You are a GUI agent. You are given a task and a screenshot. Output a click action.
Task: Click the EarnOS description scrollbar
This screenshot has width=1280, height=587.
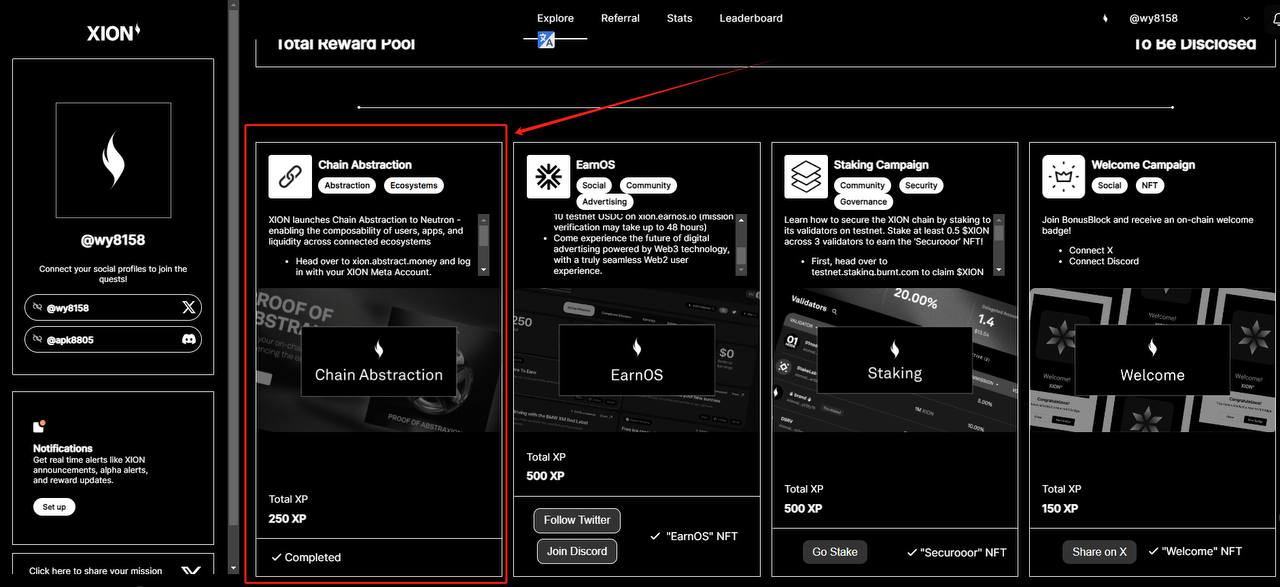(x=742, y=245)
